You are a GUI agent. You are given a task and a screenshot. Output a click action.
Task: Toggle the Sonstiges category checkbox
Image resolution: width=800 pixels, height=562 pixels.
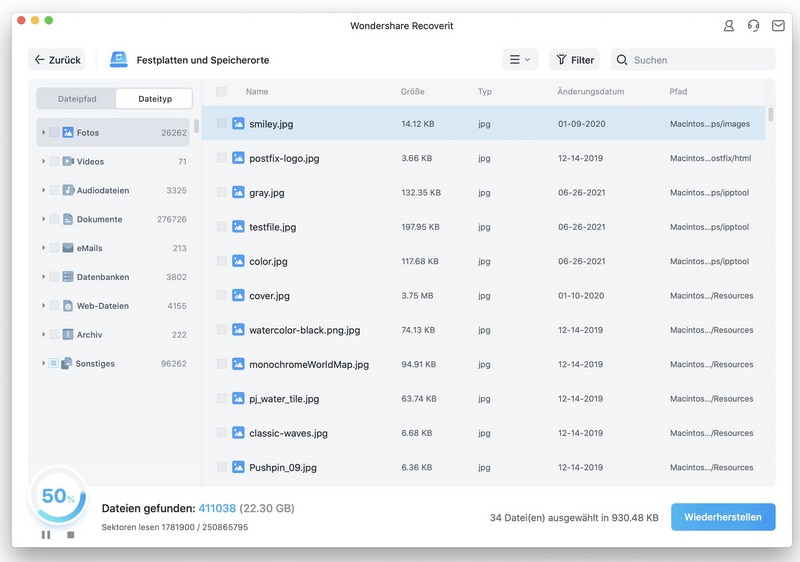coord(53,364)
